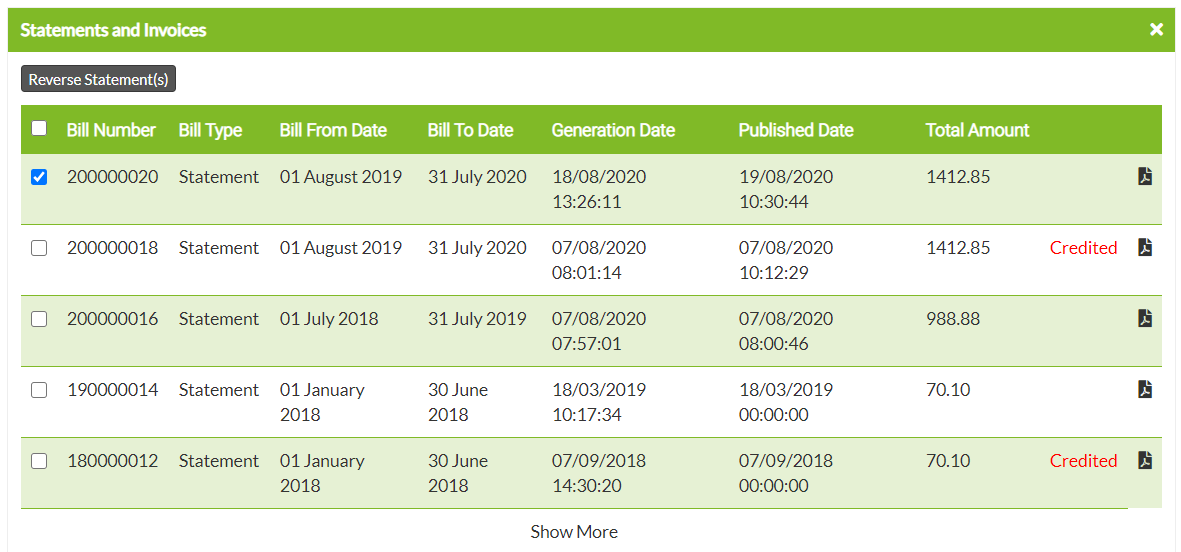Click the Bill Type column header
This screenshot has width=1181, height=552.
(x=210, y=130)
